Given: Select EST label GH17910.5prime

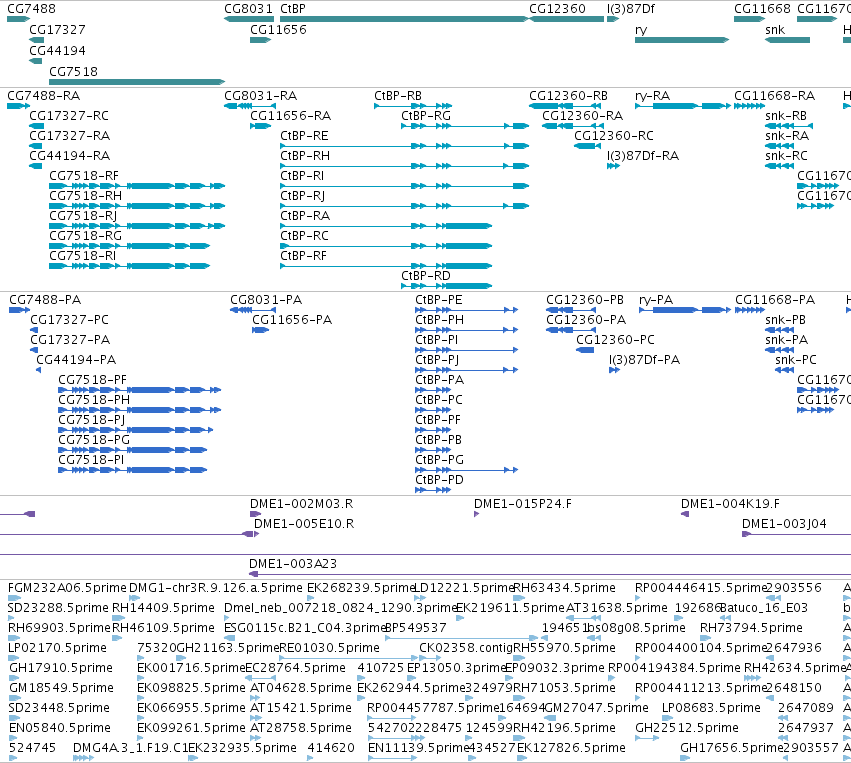Looking at the screenshot, I should [x=61, y=668].
